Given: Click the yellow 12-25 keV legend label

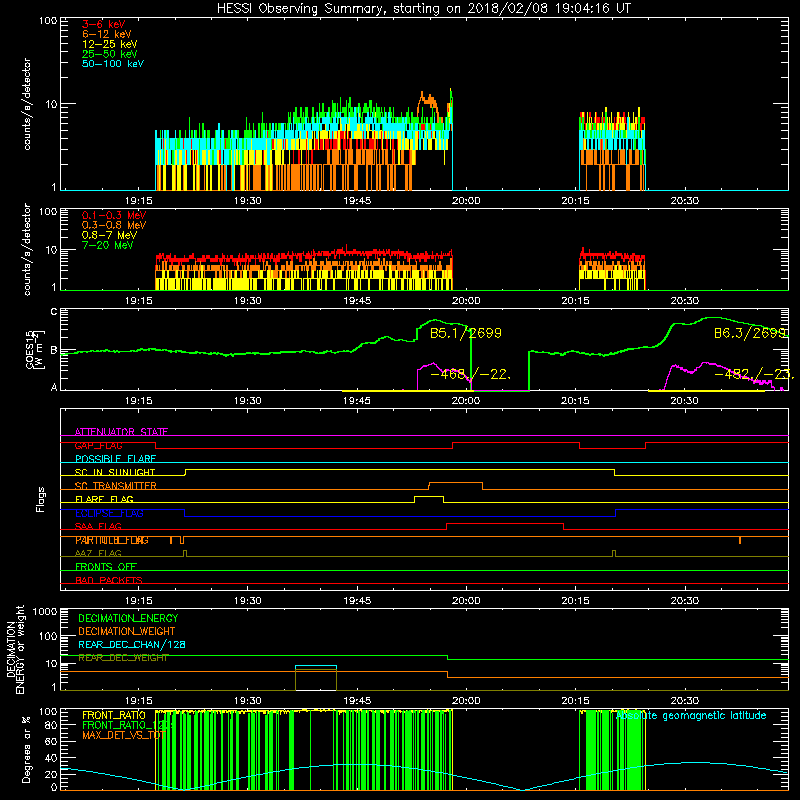Looking at the screenshot, I should click(110, 44).
